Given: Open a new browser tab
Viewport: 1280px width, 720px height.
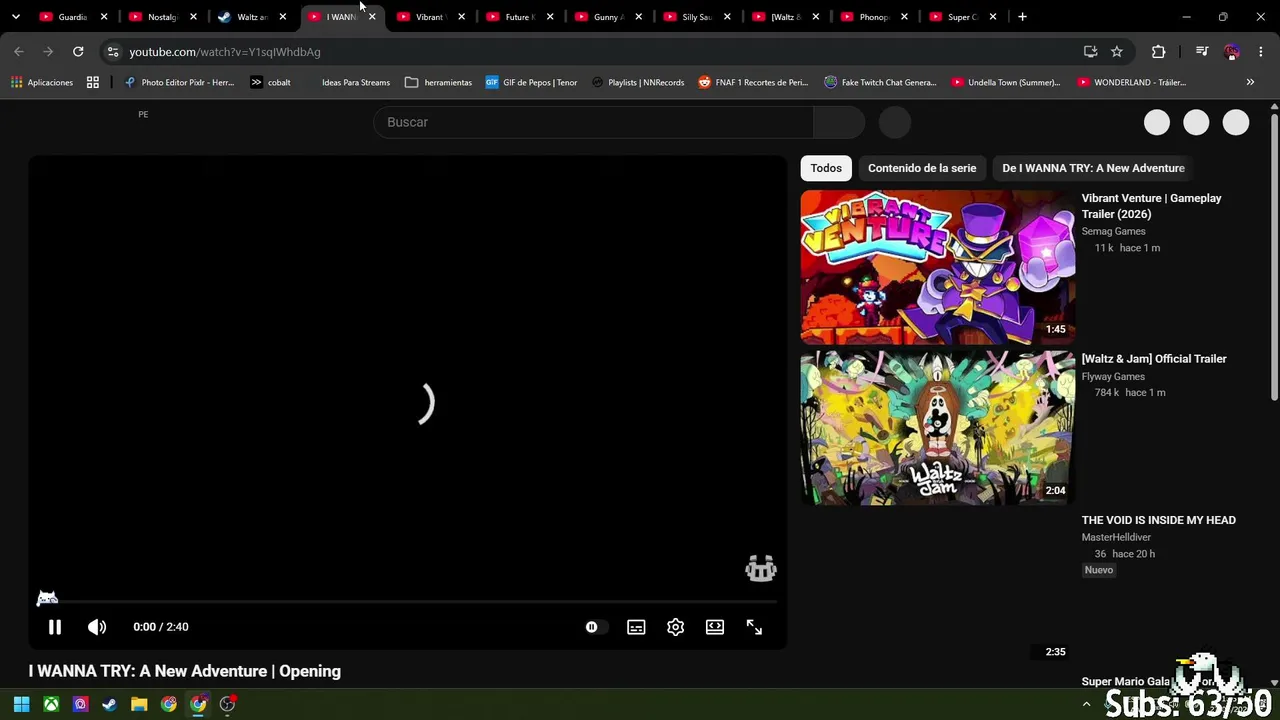Looking at the screenshot, I should point(1022,17).
